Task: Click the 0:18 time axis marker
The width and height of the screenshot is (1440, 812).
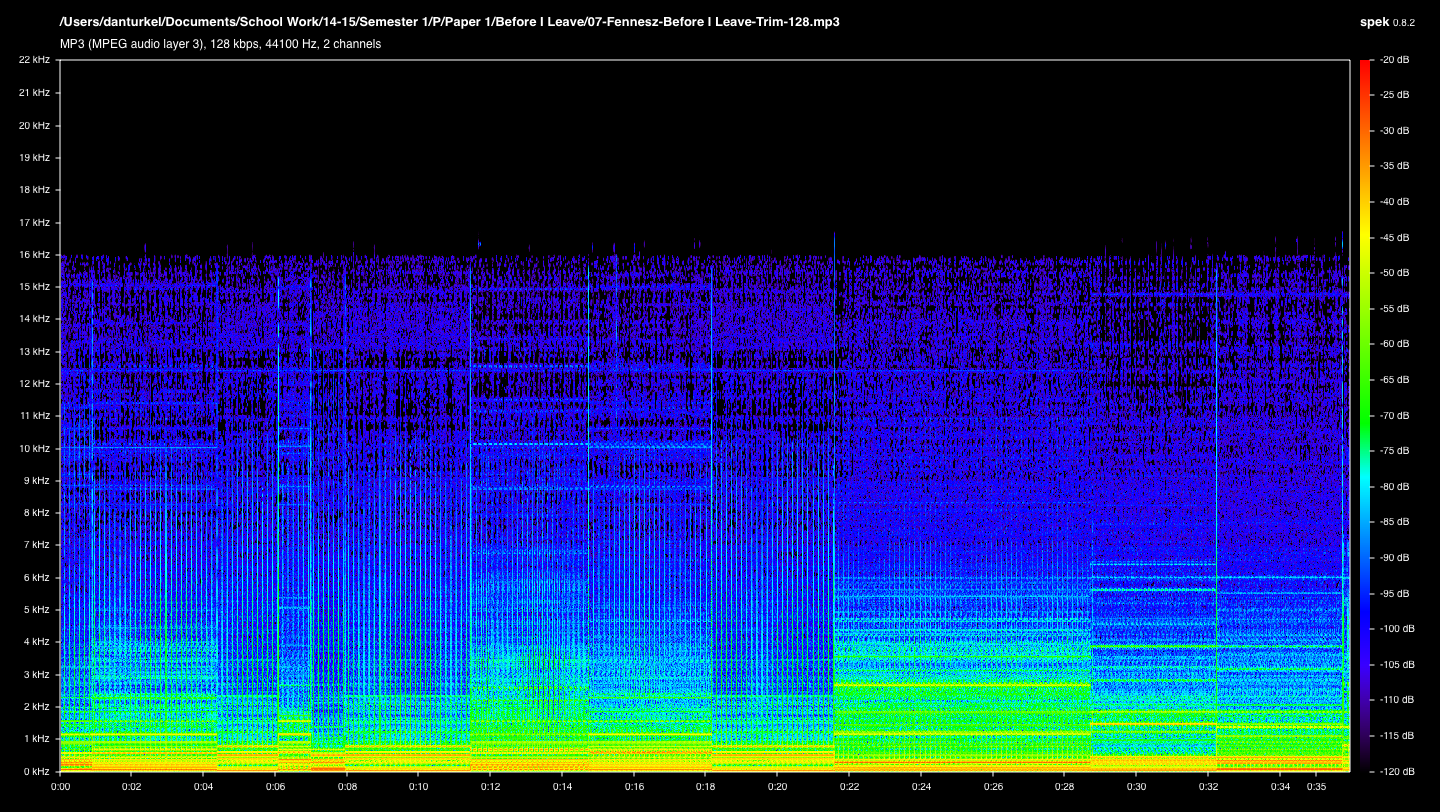Action: click(x=705, y=787)
